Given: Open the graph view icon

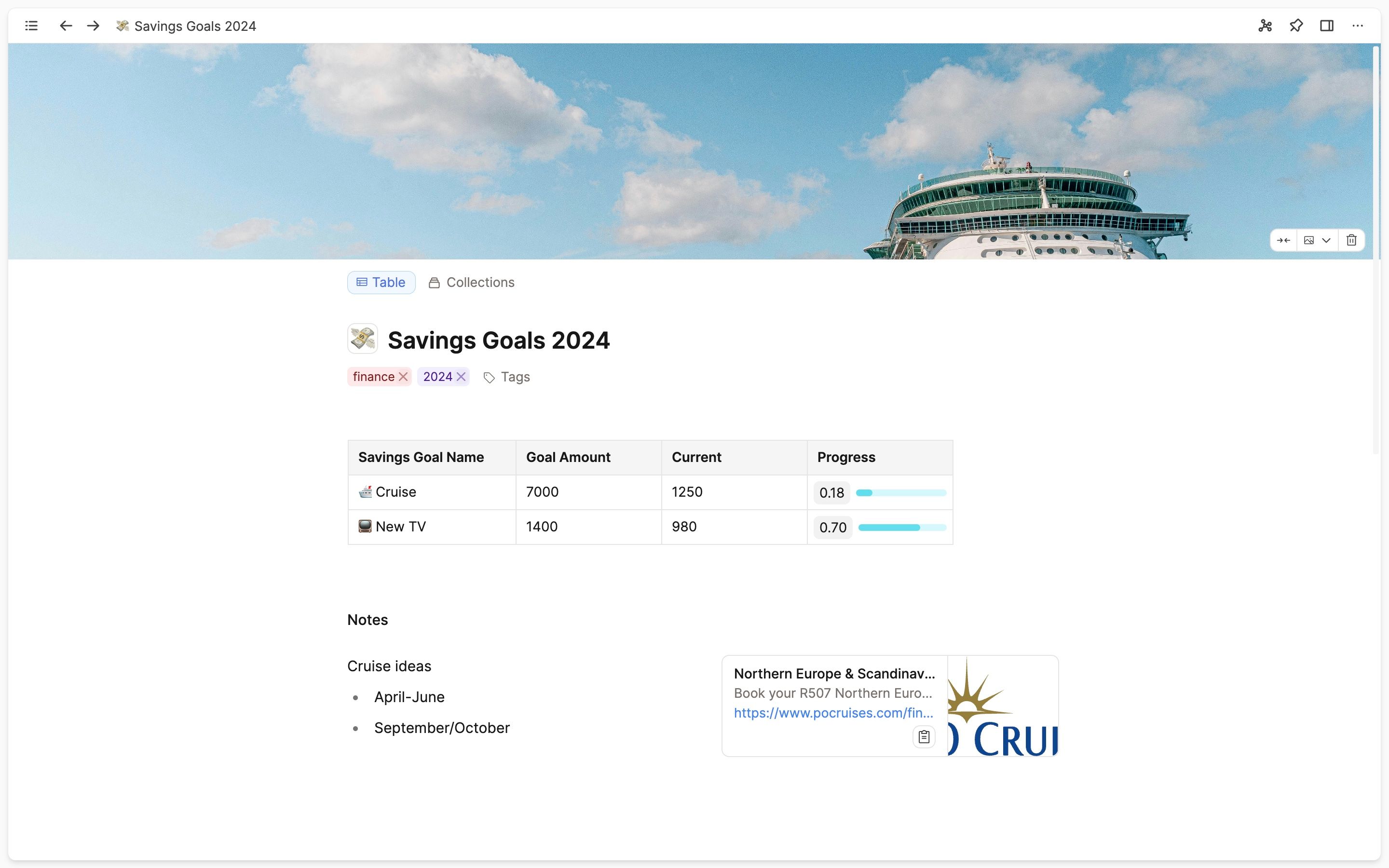Looking at the screenshot, I should pyautogui.click(x=1265, y=26).
